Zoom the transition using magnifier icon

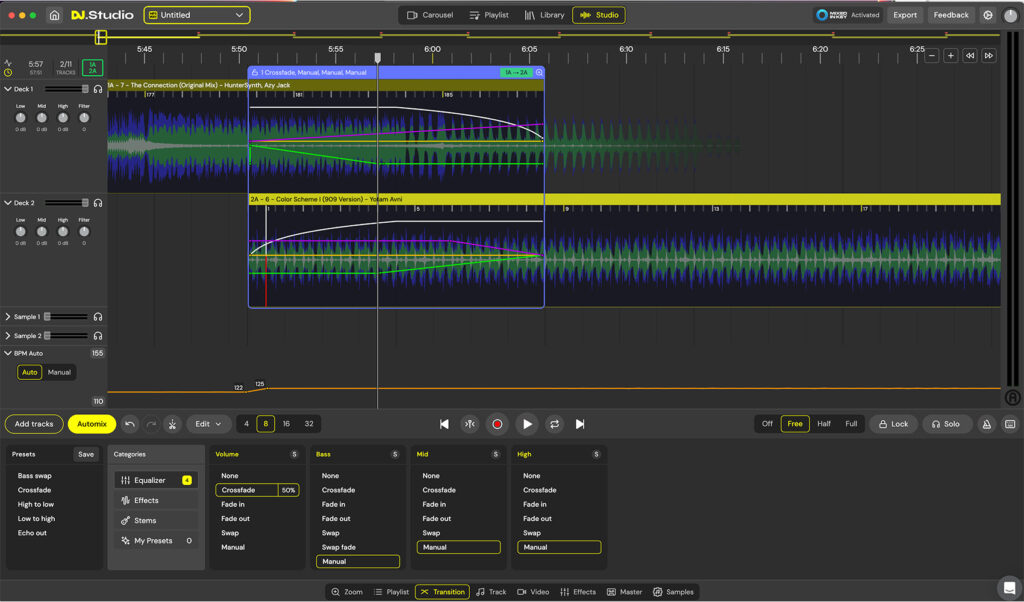tap(539, 72)
